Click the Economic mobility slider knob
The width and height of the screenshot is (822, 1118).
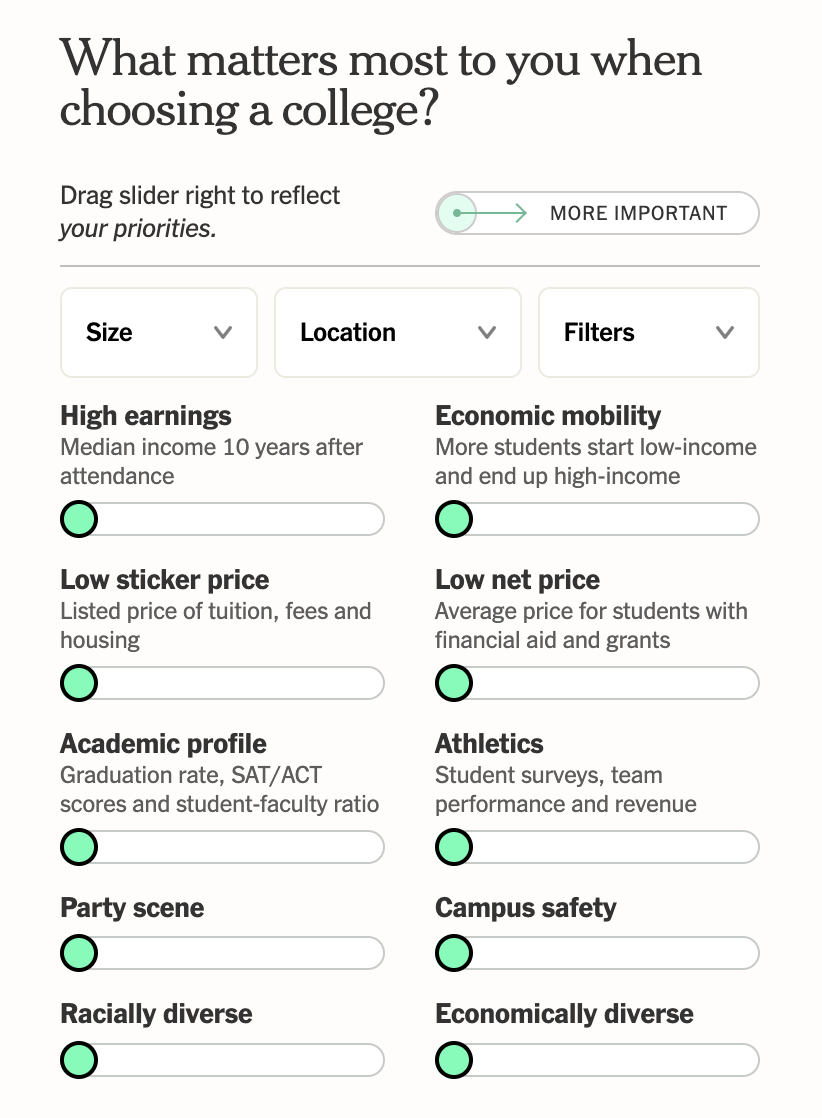pos(454,519)
